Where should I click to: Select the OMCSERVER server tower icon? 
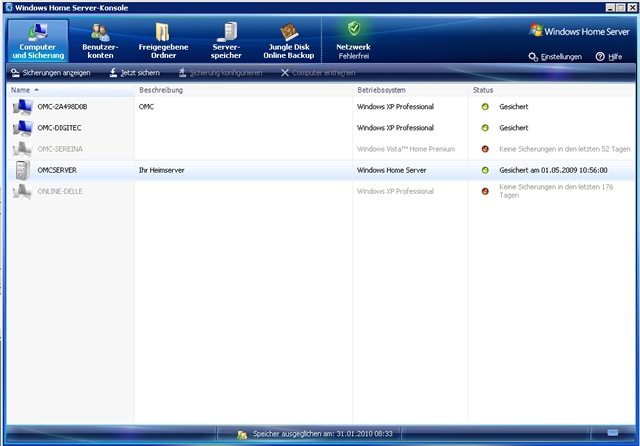(22, 170)
